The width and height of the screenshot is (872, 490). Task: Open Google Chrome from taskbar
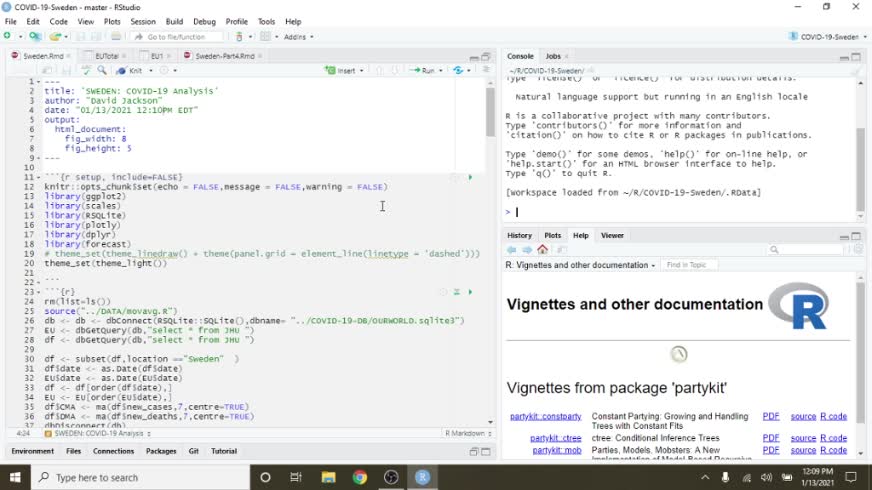click(x=360, y=477)
